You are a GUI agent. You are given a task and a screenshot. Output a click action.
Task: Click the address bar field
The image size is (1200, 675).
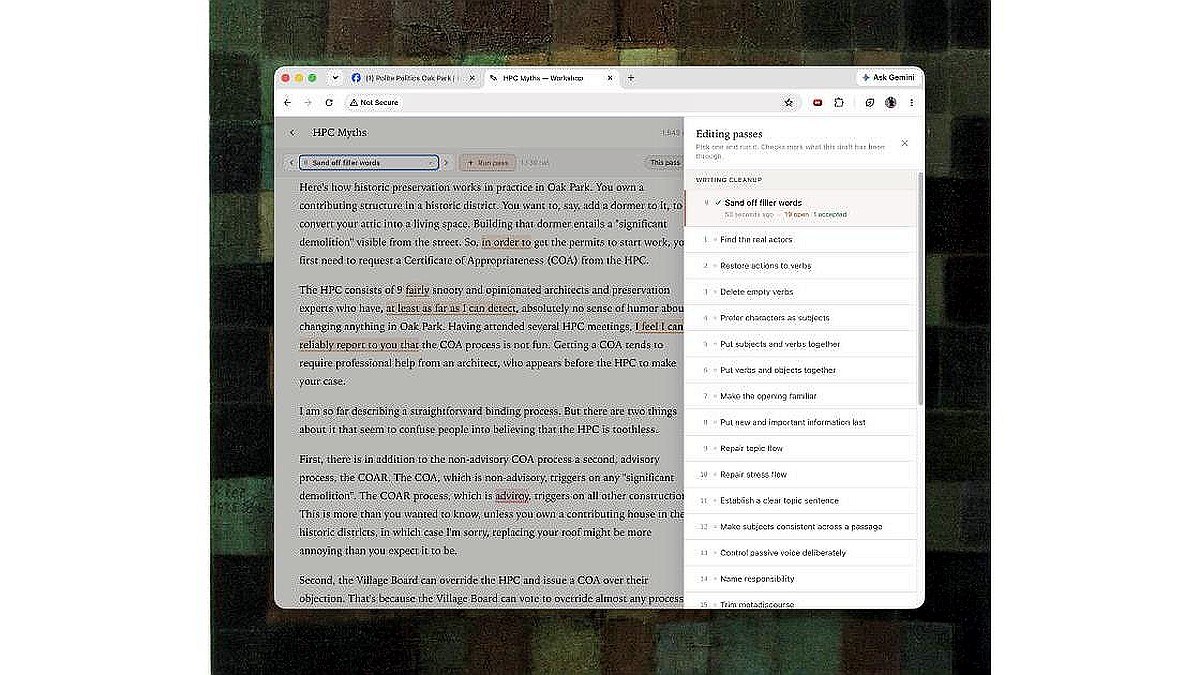[571, 102]
